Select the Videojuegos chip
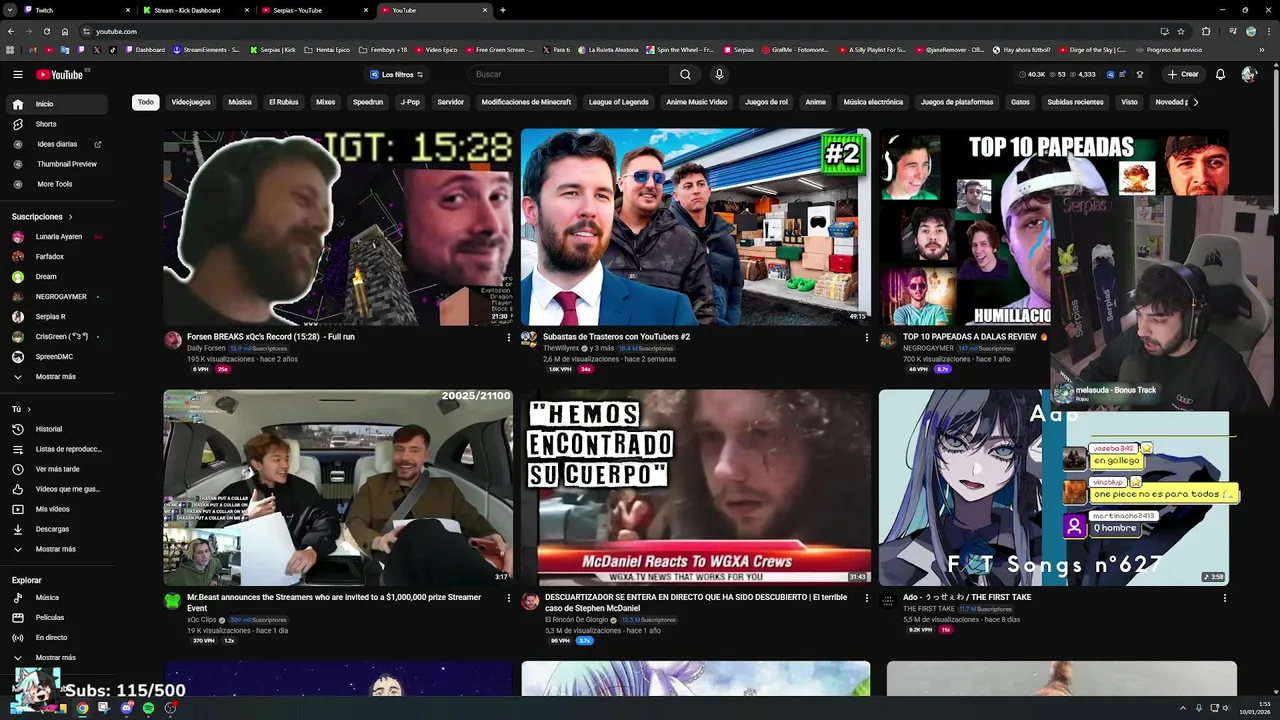The image size is (1280, 720). 191,102
